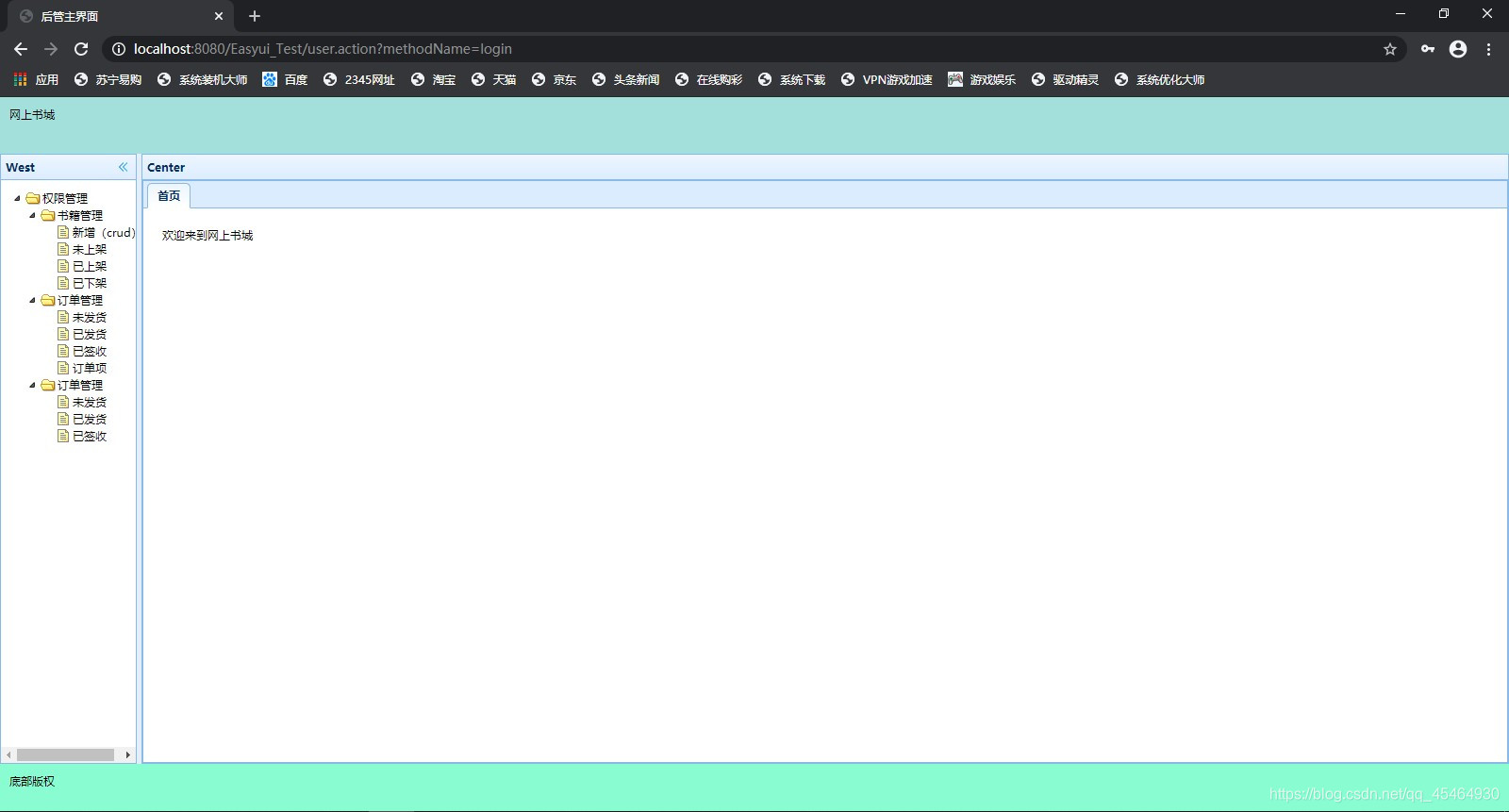Image resolution: width=1509 pixels, height=812 pixels.
Task: Click the Center panel title
Action: click(166, 167)
